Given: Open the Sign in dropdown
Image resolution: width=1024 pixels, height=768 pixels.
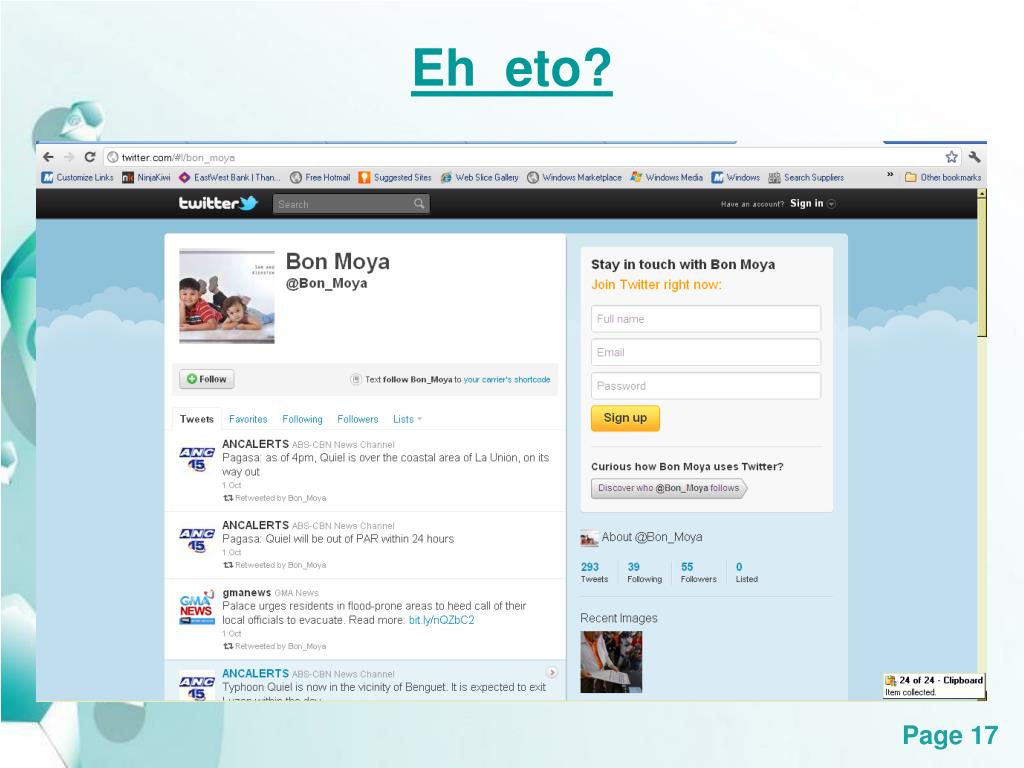Looking at the screenshot, I should 812,204.
